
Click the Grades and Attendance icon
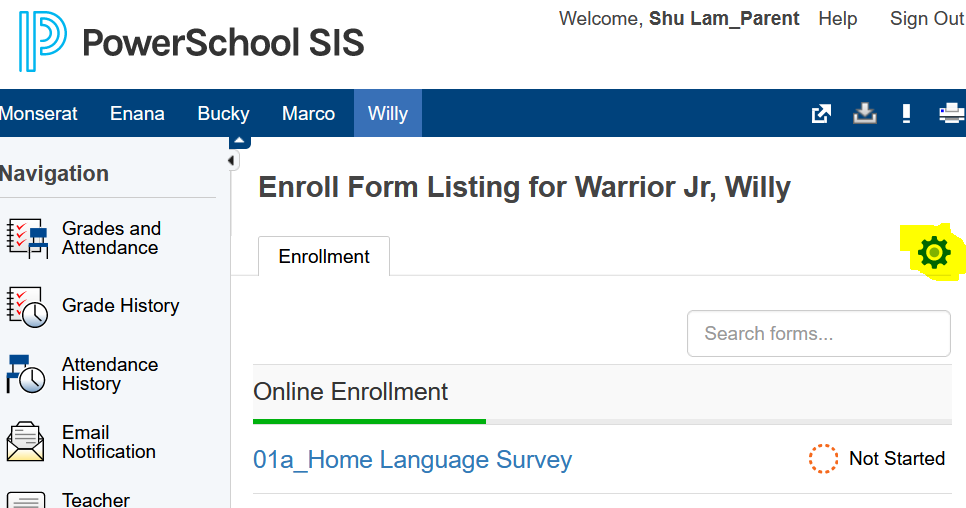click(27, 238)
